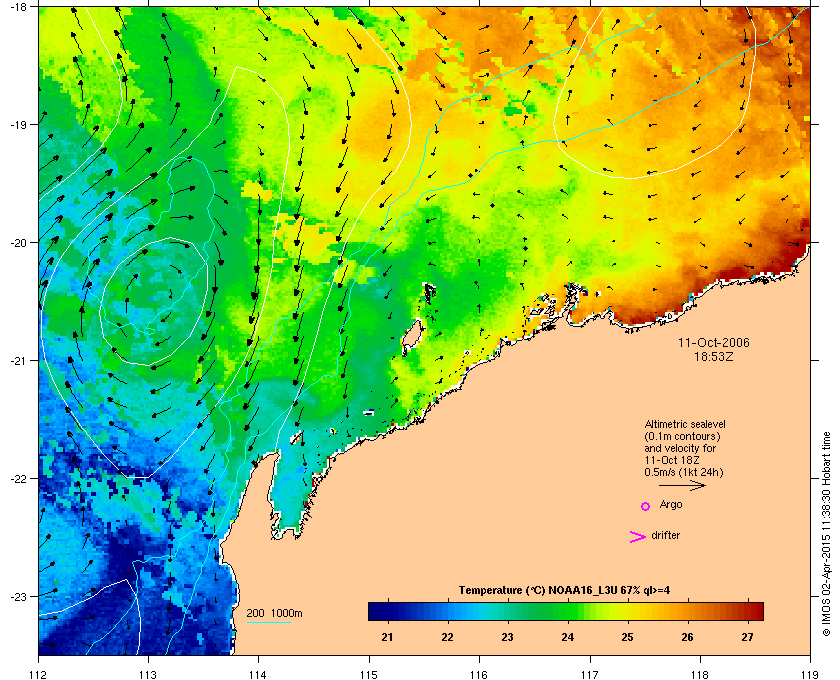Click the time label 18:53Z
Screen dimensions: 840x680
(x=714, y=356)
